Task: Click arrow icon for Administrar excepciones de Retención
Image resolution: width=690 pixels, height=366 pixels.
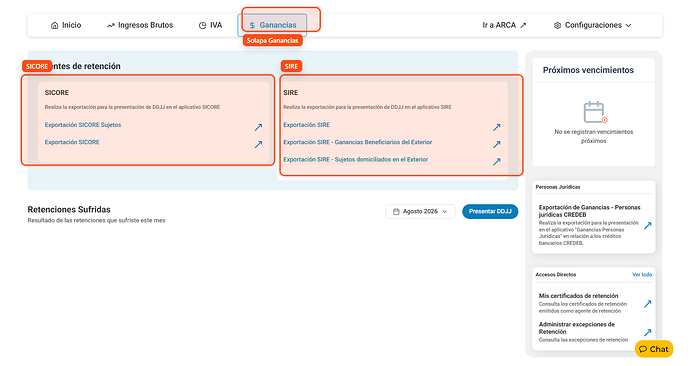Action: point(647,333)
